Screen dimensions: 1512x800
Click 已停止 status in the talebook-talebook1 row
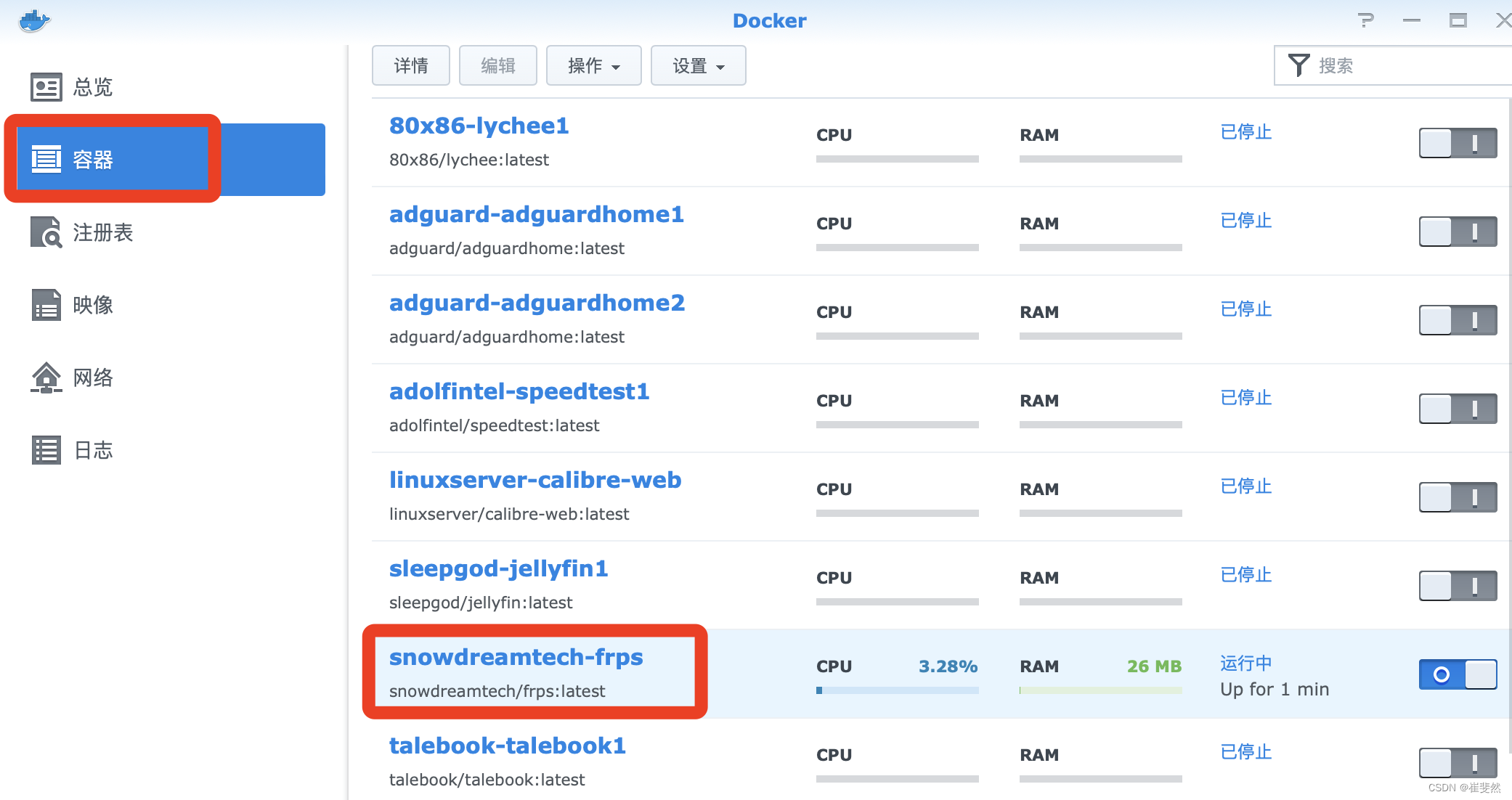[1246, 752]
